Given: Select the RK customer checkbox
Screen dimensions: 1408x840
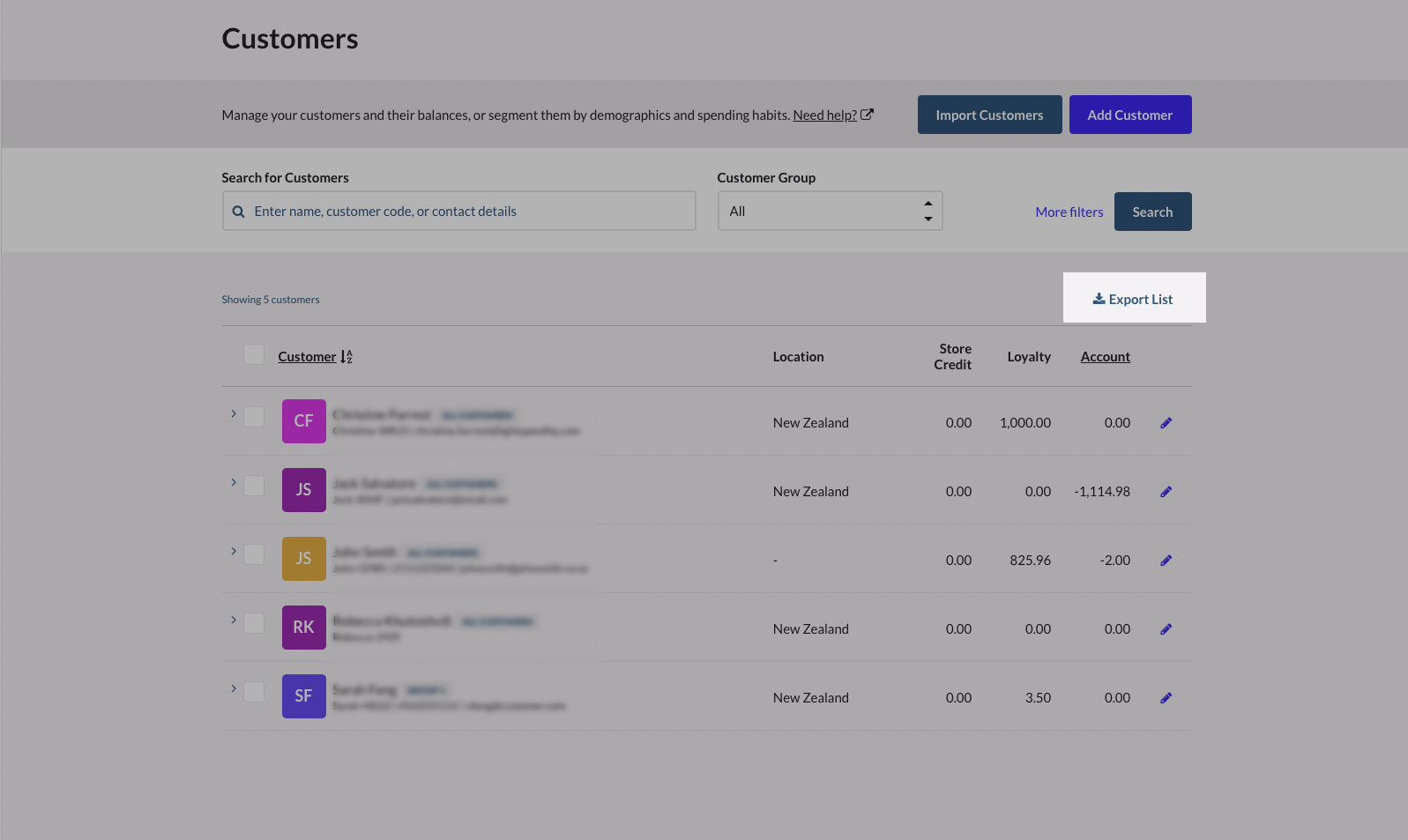Looking at the screenshot, I should pos(254,623).
